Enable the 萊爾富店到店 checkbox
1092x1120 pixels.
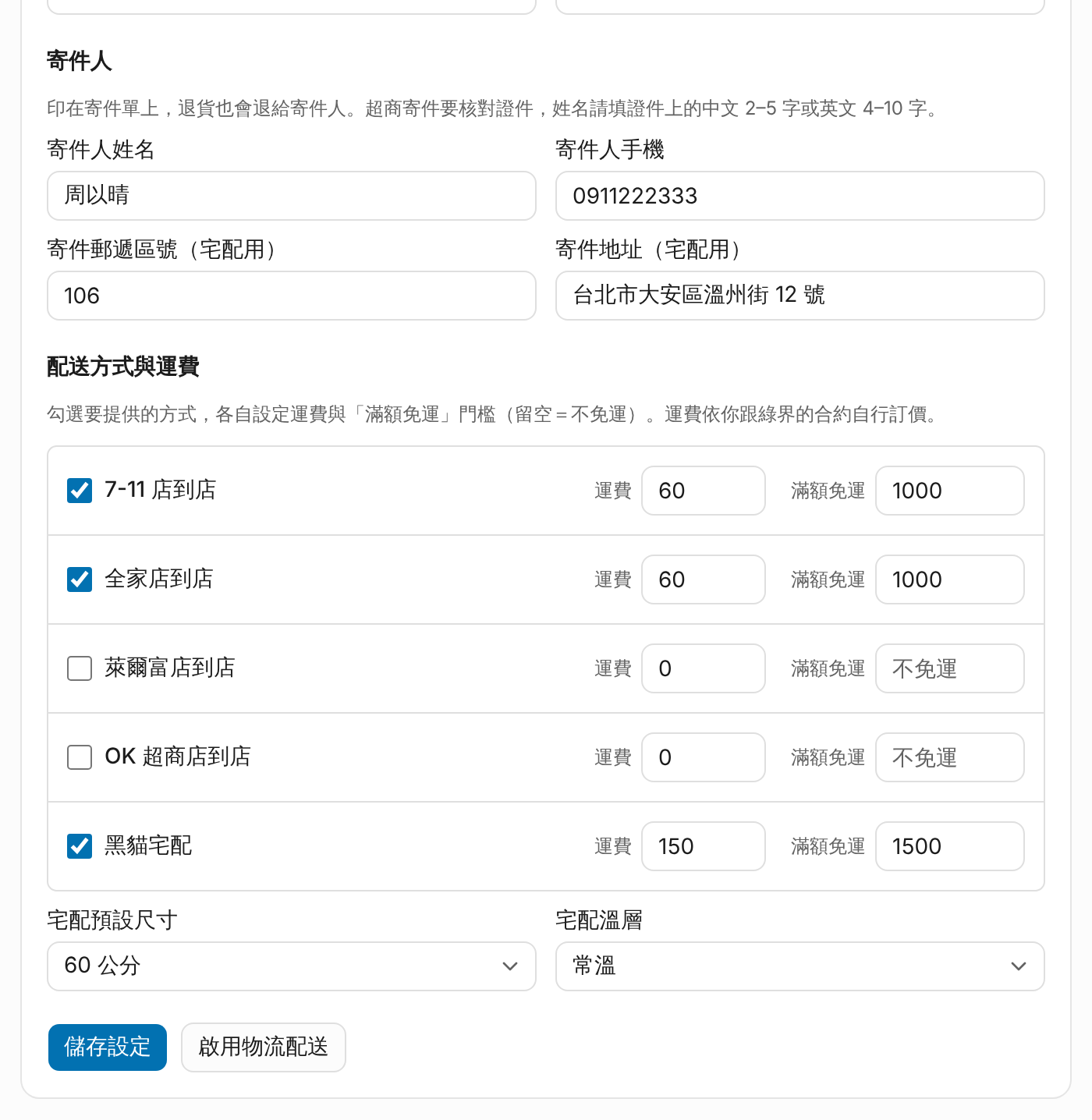[x=80, y=668]
